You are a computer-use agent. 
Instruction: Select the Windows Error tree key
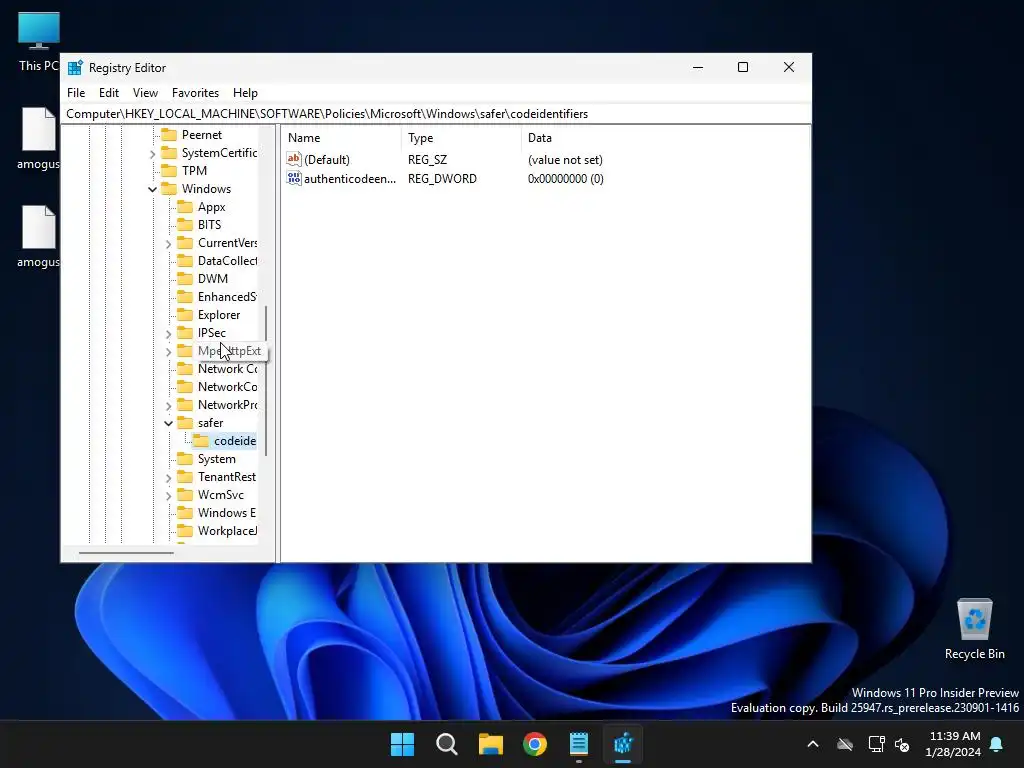tap(227, 513)
